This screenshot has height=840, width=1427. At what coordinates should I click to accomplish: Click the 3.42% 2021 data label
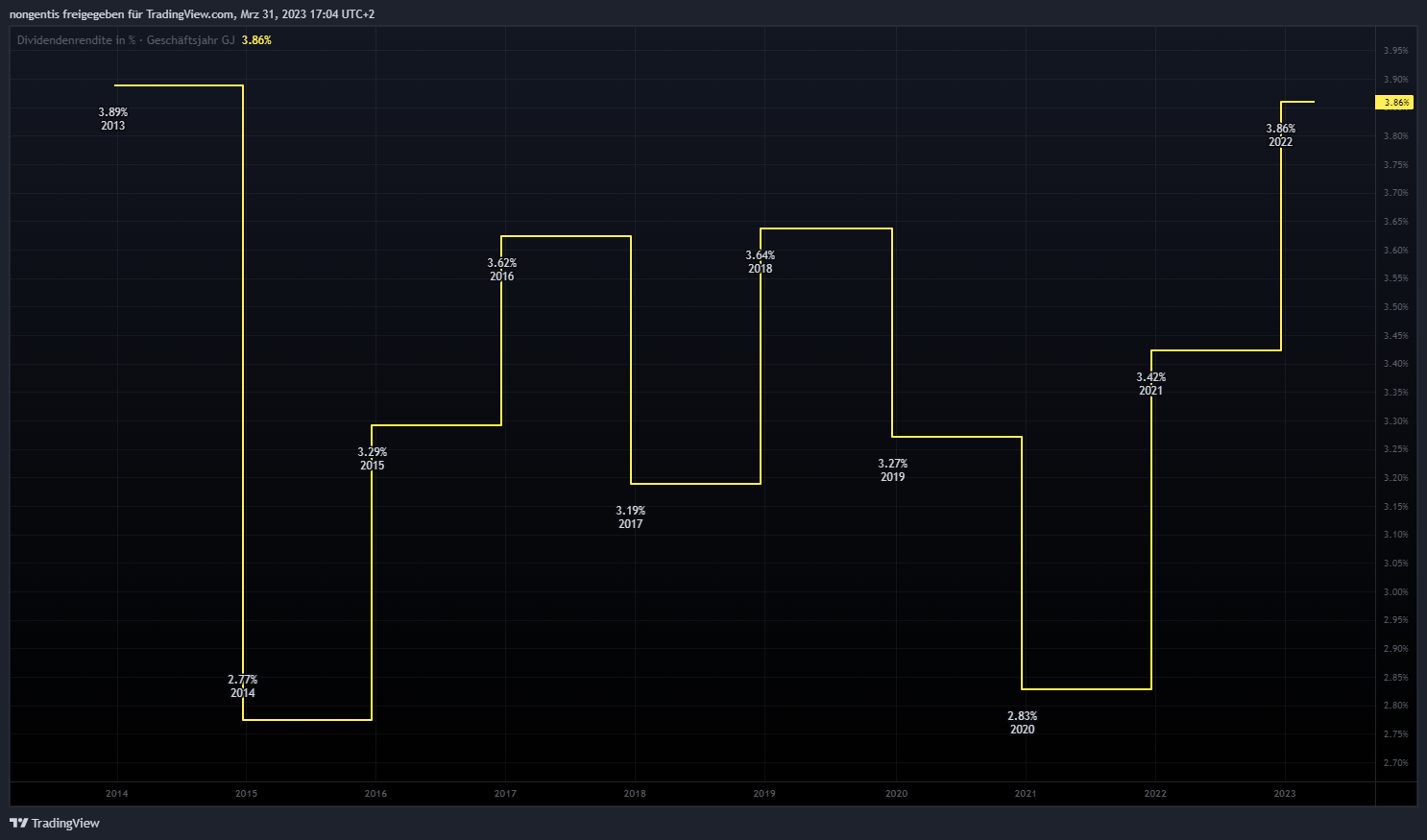(x=1151, y=384)
